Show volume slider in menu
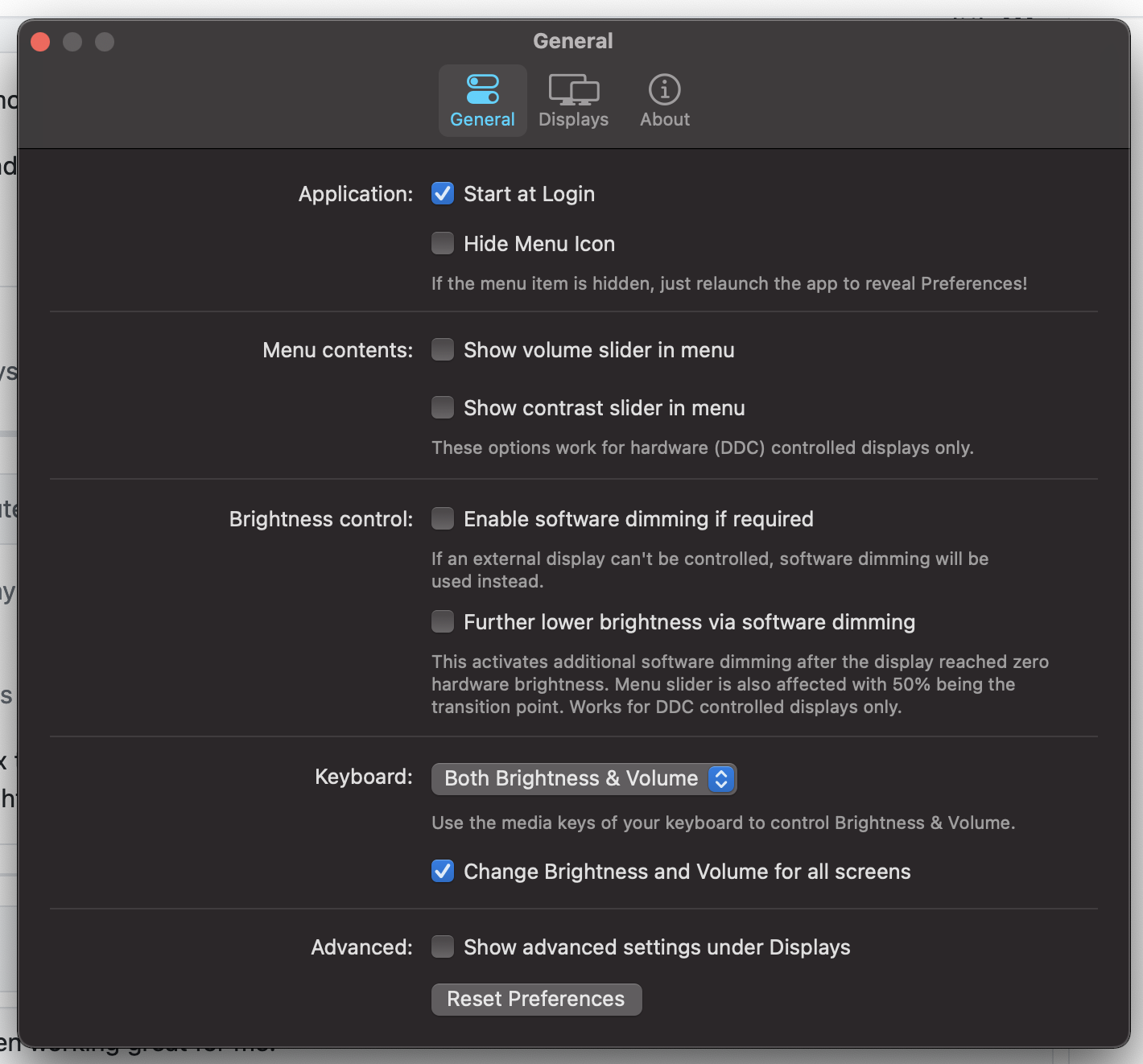 pos(442,349)
